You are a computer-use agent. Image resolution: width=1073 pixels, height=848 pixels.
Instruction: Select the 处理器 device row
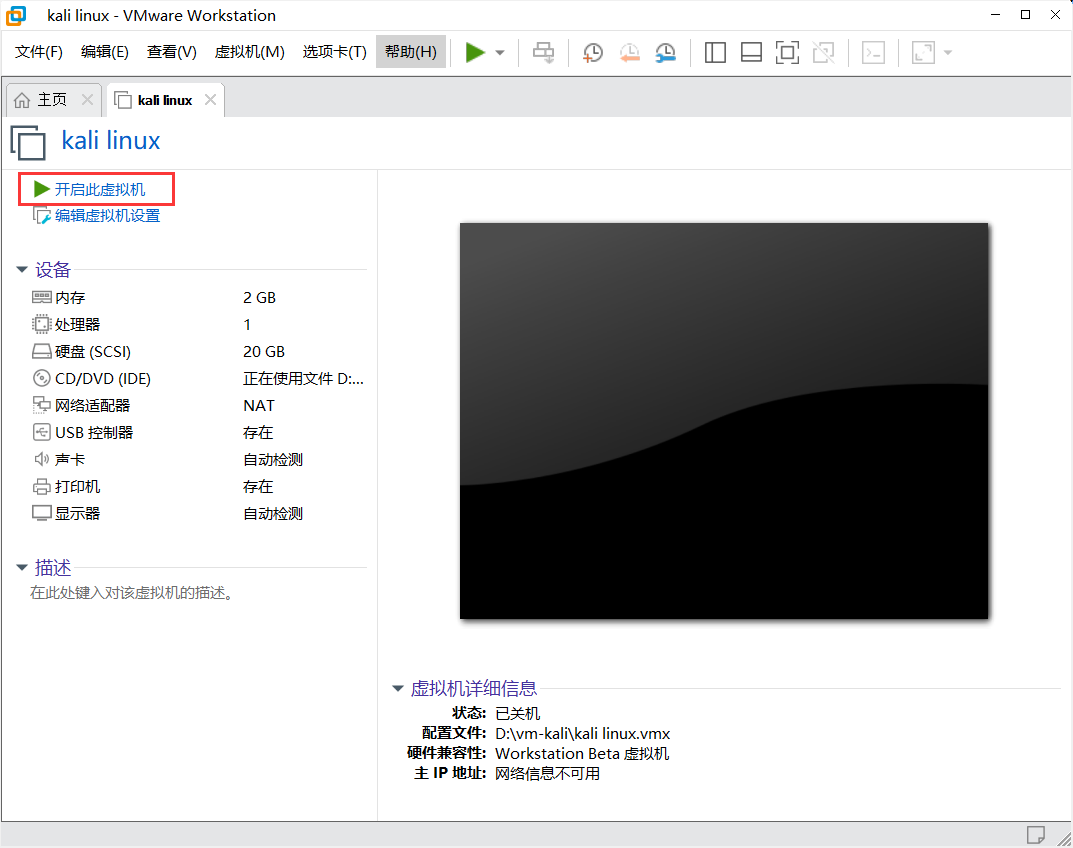click(x=198, y=324)
